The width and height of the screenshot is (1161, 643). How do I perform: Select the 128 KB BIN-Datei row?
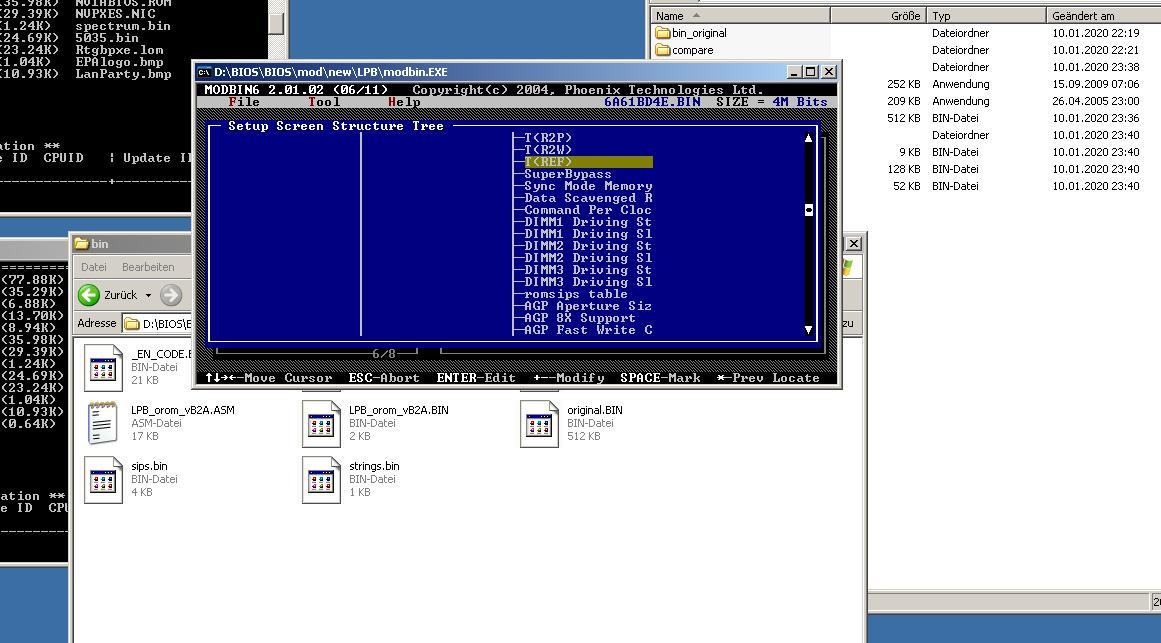click(905, 169)
